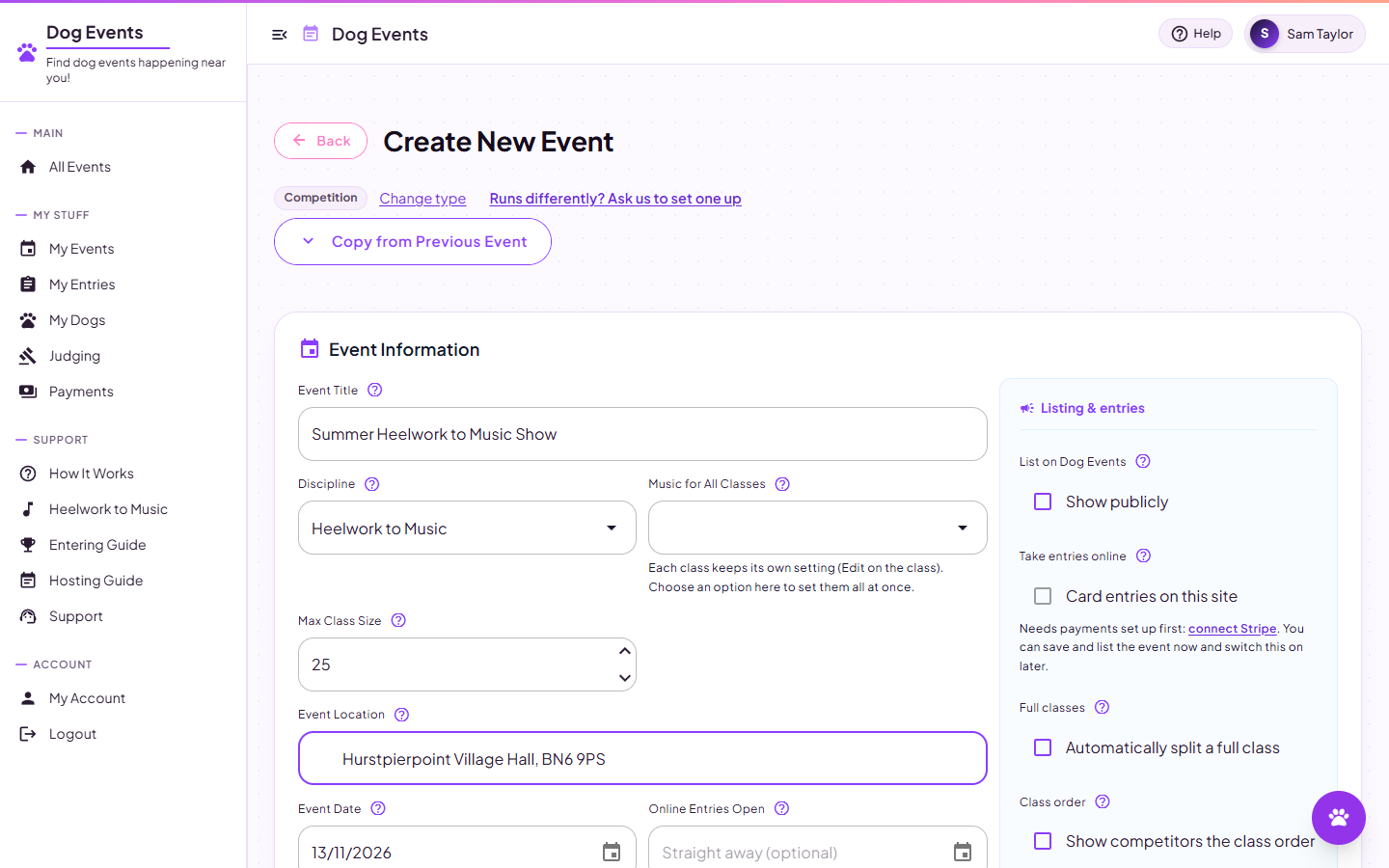Open the Class order help icon

click(x=1103, y=801)
